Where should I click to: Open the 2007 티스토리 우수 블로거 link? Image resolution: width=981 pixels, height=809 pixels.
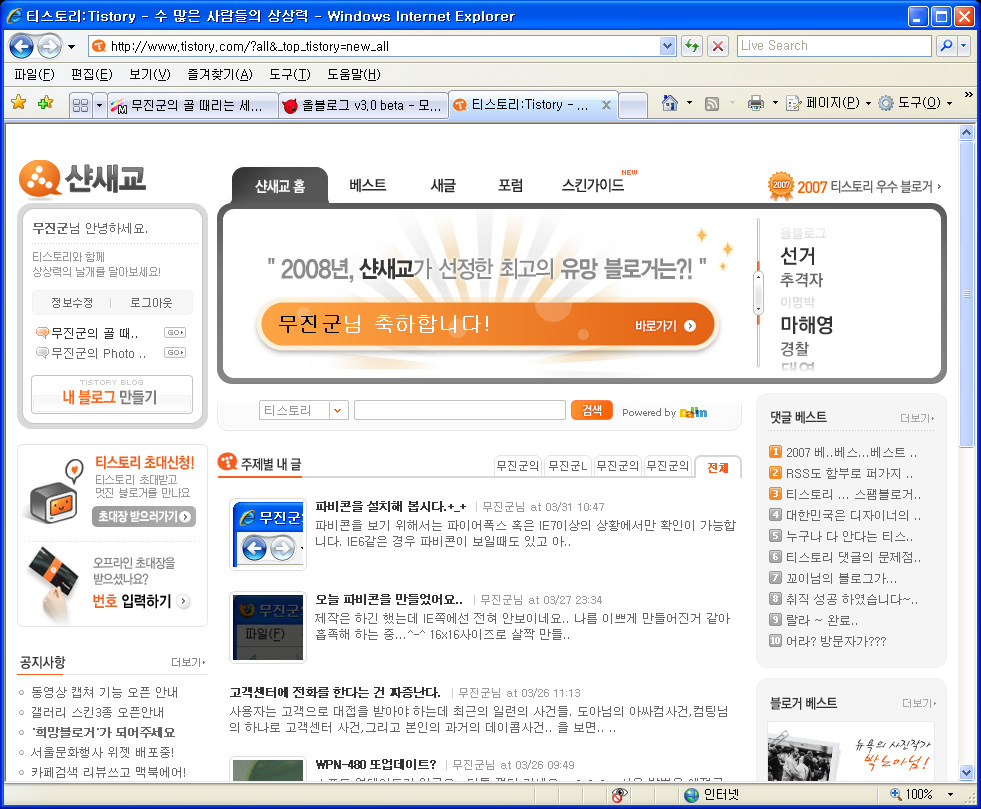point(855,186)
